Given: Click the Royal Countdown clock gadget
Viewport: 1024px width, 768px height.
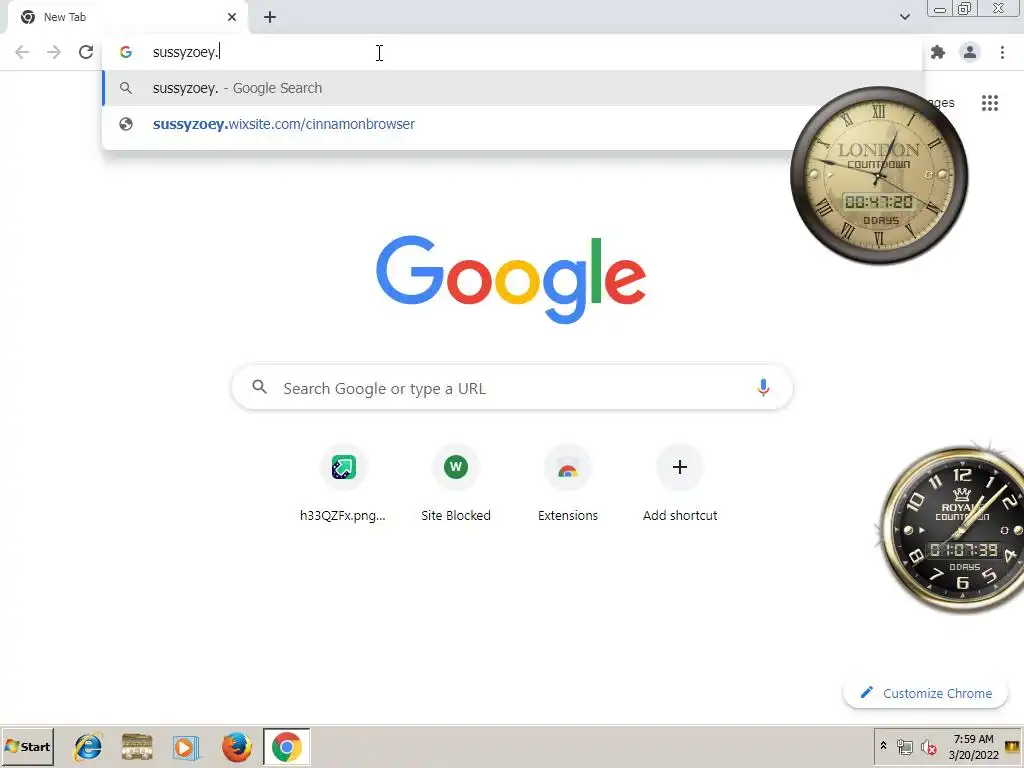Looking at the screenshot, I should pos(952,529).
